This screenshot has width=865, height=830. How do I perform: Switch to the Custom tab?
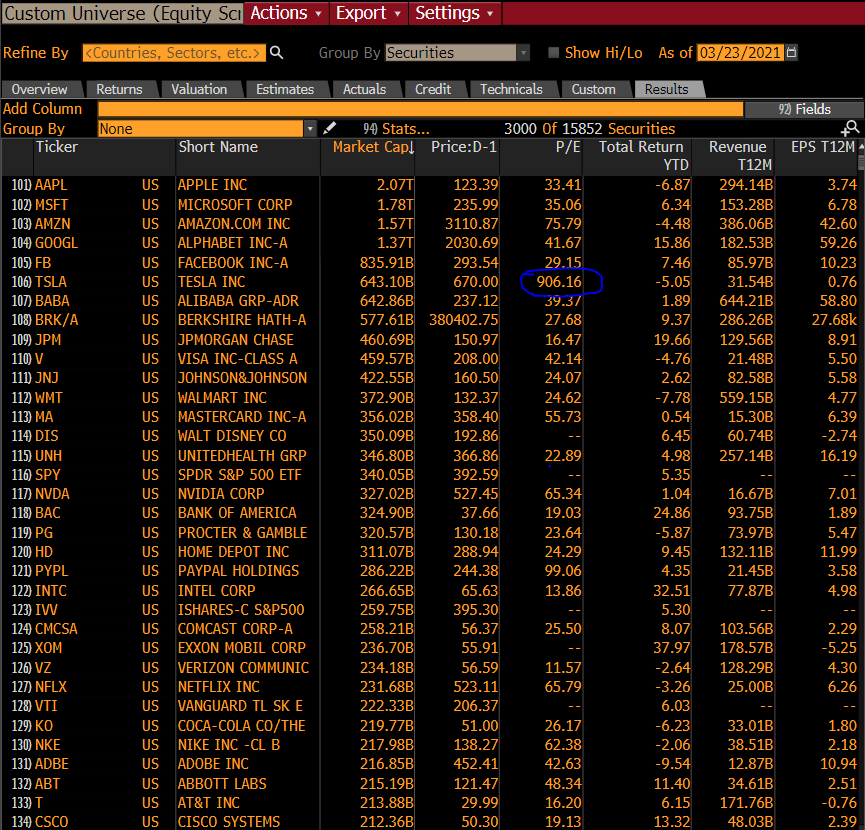click(x=594, y=89)
